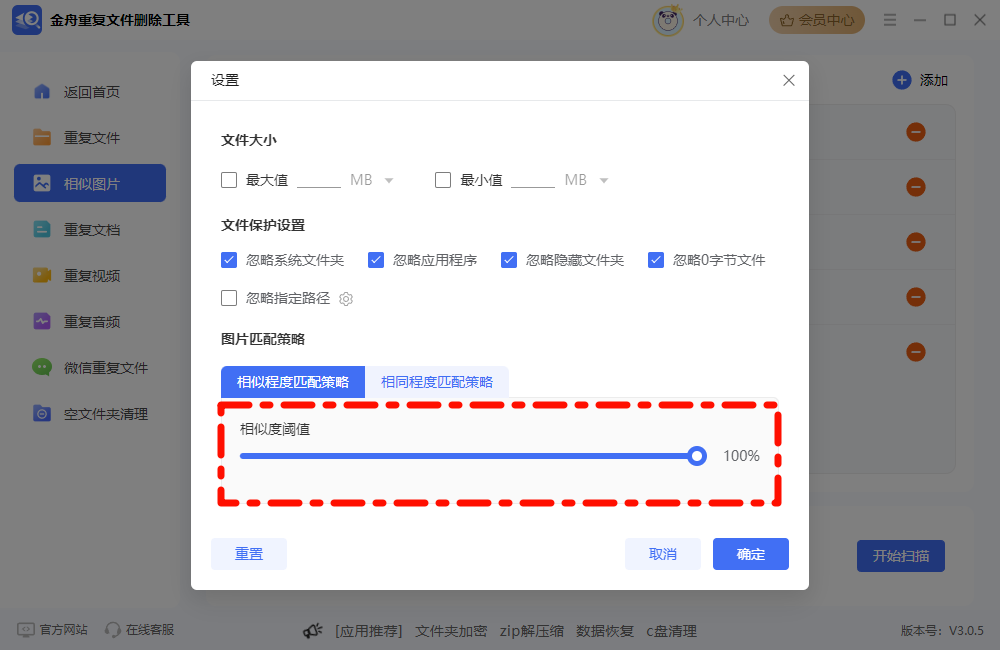Click the 取消 button
Viewport: 1000px width, 650px height.
click(x=663, y=554)
